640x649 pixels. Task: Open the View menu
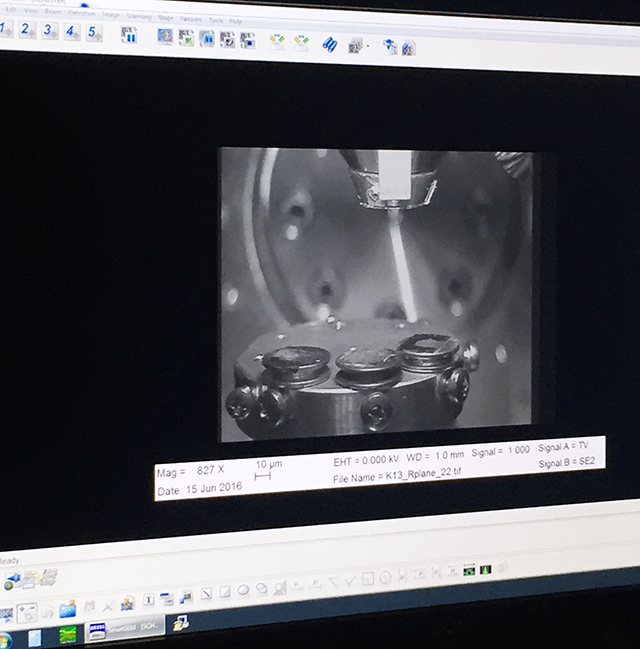click(x=31, y=10)
